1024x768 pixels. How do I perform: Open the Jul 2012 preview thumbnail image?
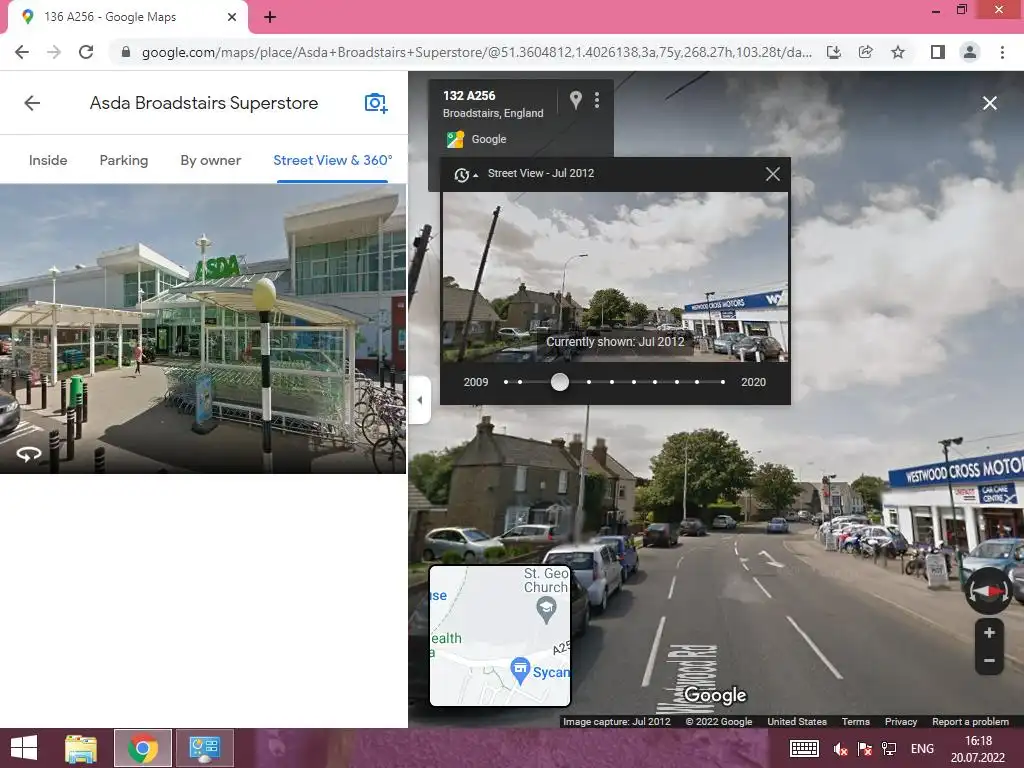pyautogui.click(x=615, y=277)
